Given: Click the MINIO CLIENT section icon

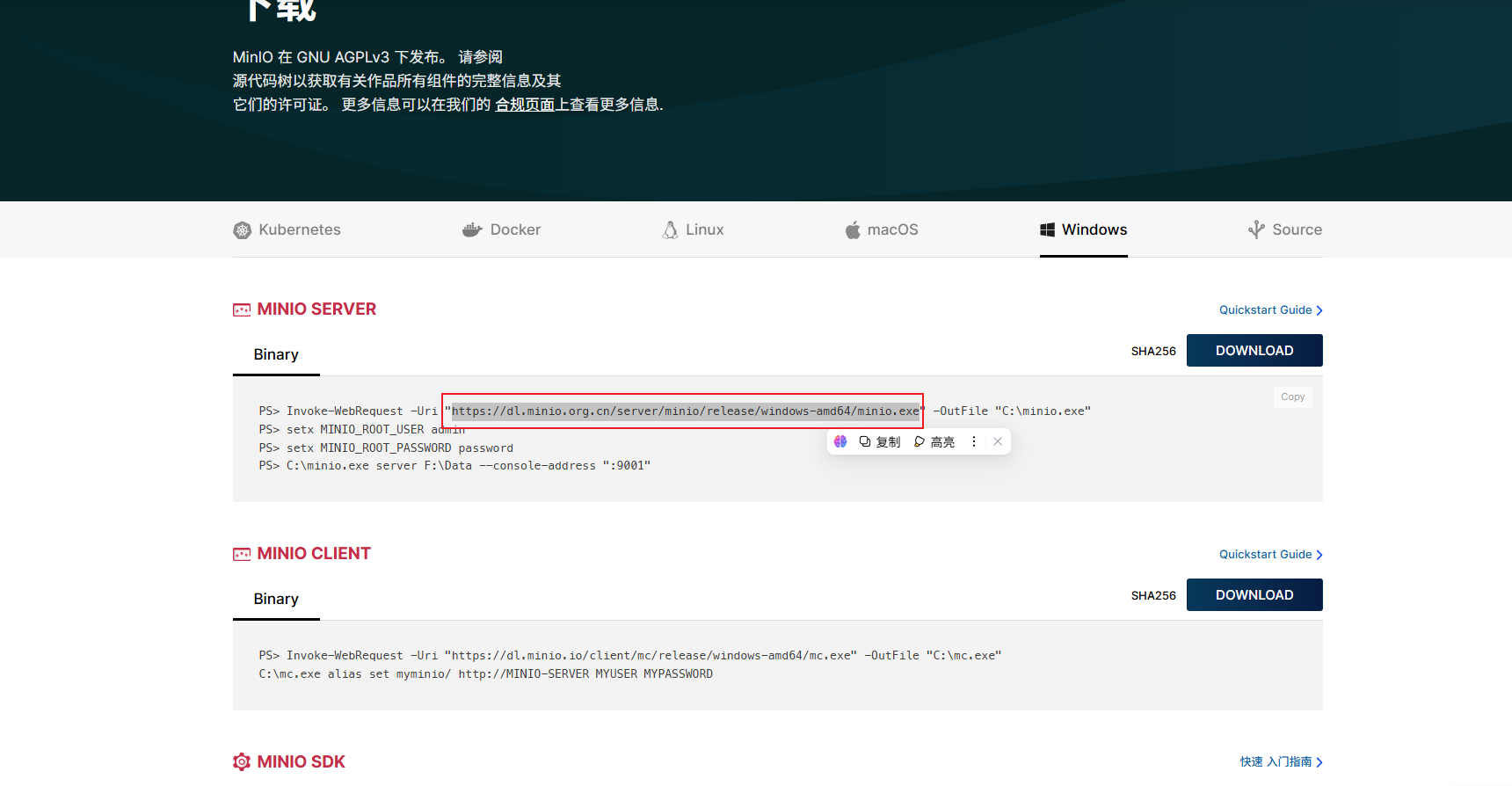Looking at the screenshot, I should tap(242, 554).
